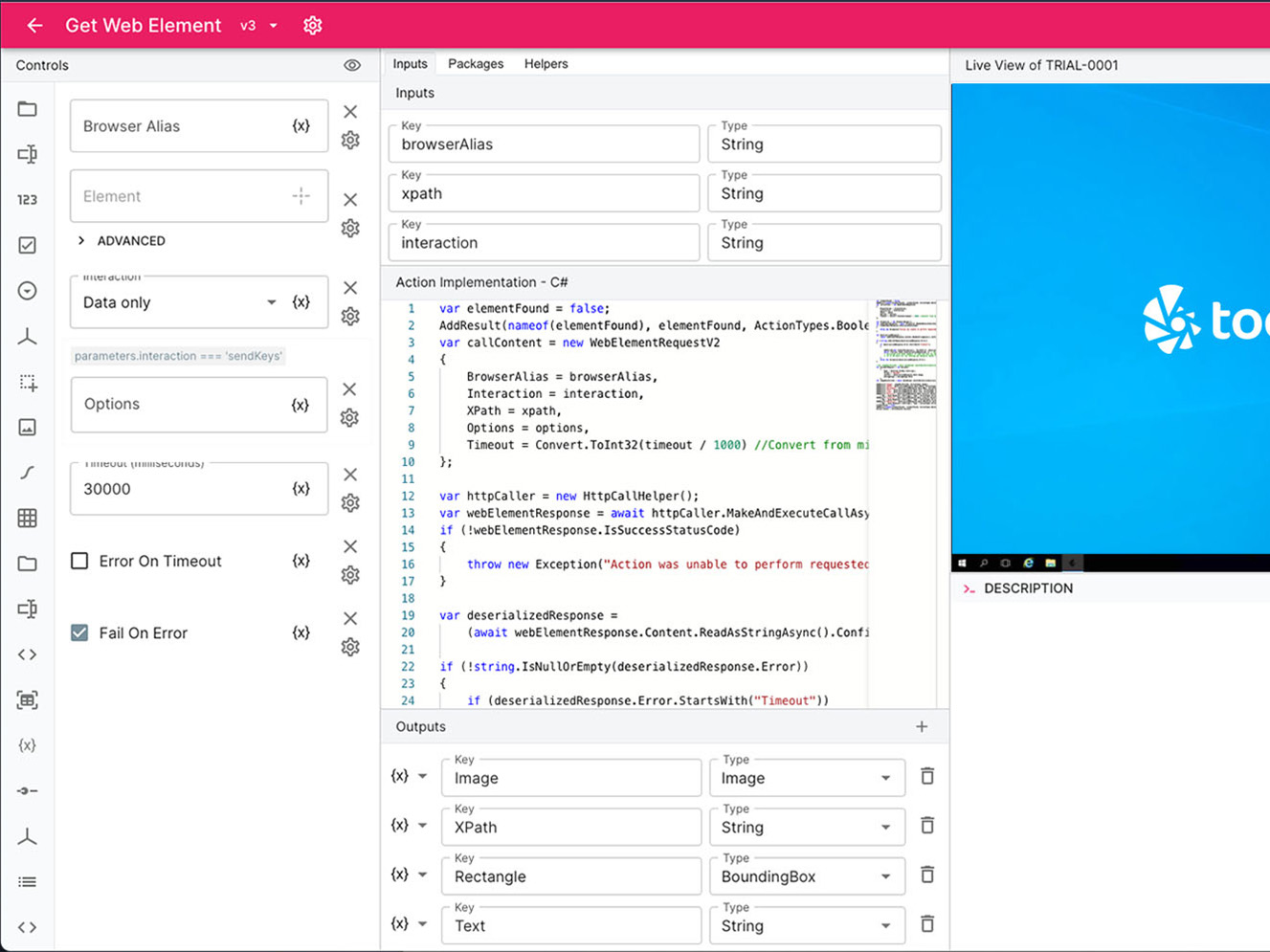1270x952 pixels.
Task: Open Interaction control settings gear
Action: [350, 316]
